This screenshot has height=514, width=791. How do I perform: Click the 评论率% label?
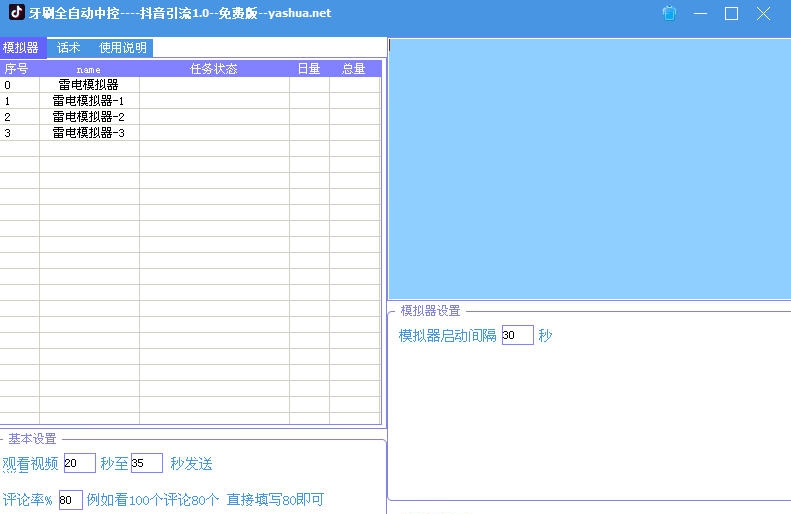(27, 500)
